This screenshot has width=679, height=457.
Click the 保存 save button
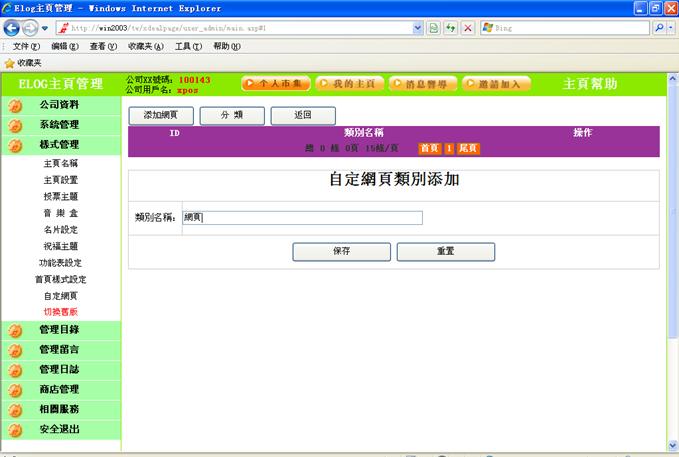pos(341,252)
